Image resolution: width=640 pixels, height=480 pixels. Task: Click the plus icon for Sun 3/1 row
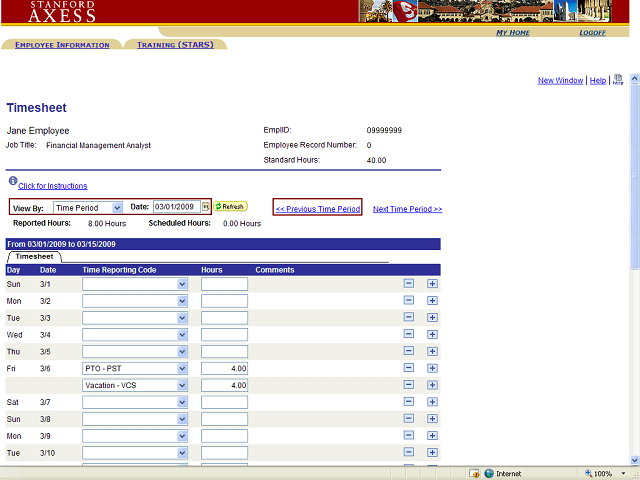pyautogui.click(x=432, y=284)
